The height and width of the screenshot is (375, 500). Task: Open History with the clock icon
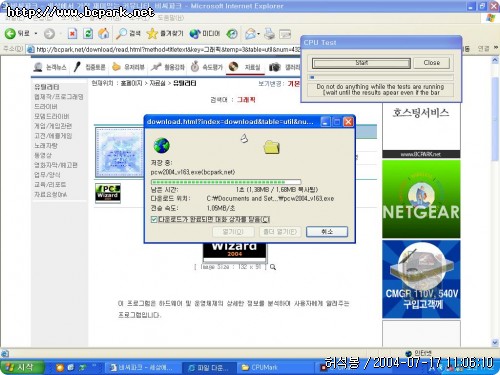(x=232, y=33)
